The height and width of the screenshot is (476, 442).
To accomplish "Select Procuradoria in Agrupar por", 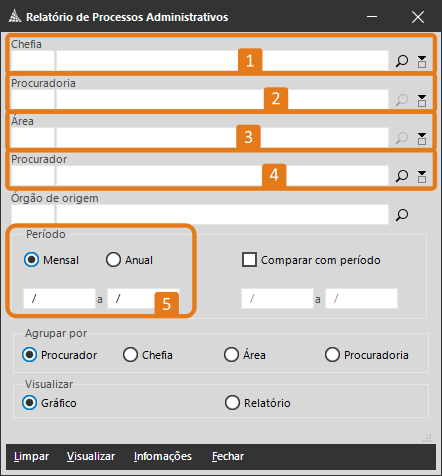I will [332, 355].
